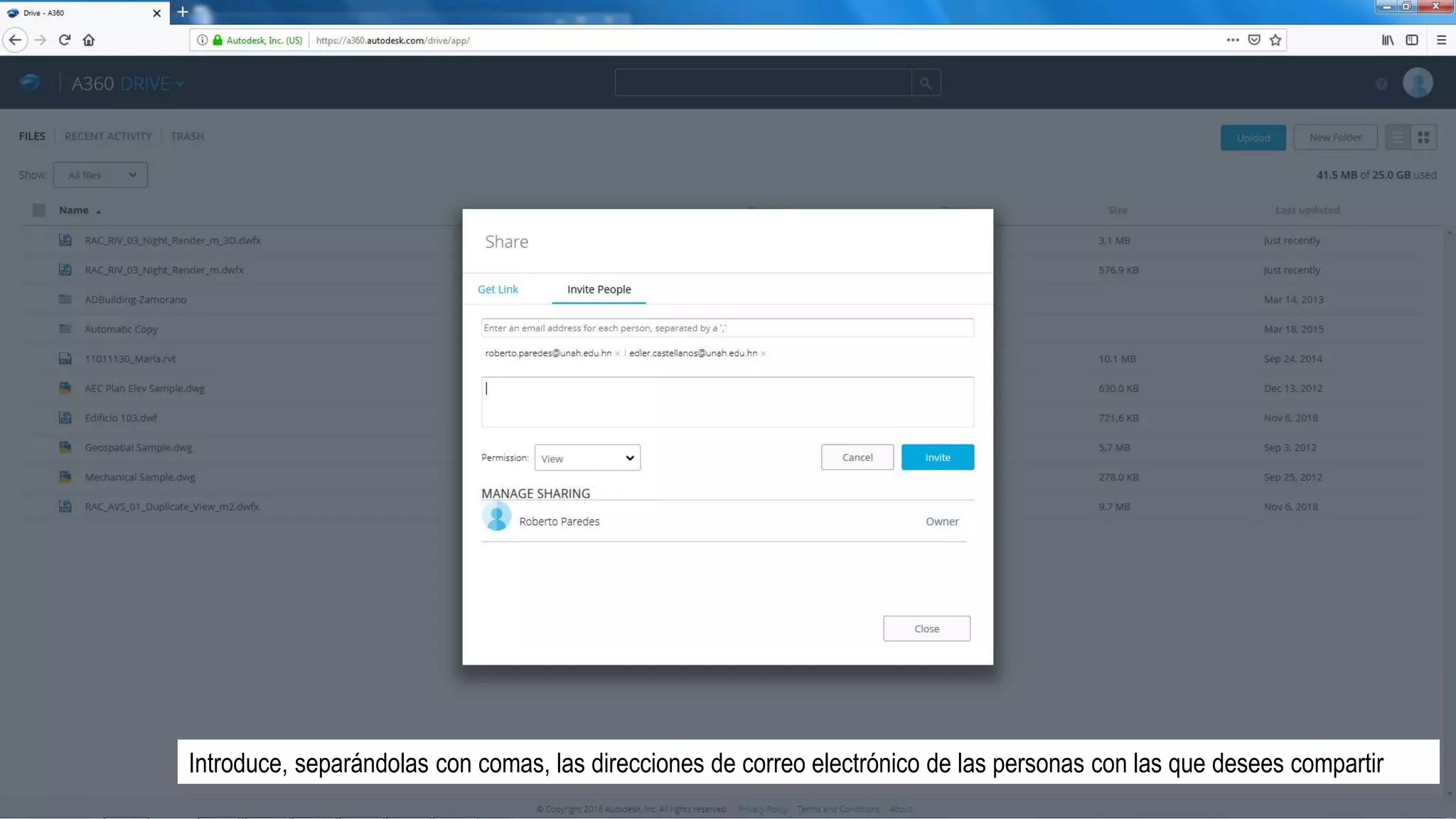Sort by the Last updated column header
The image size is (1456, 819).
[1307, 210]
